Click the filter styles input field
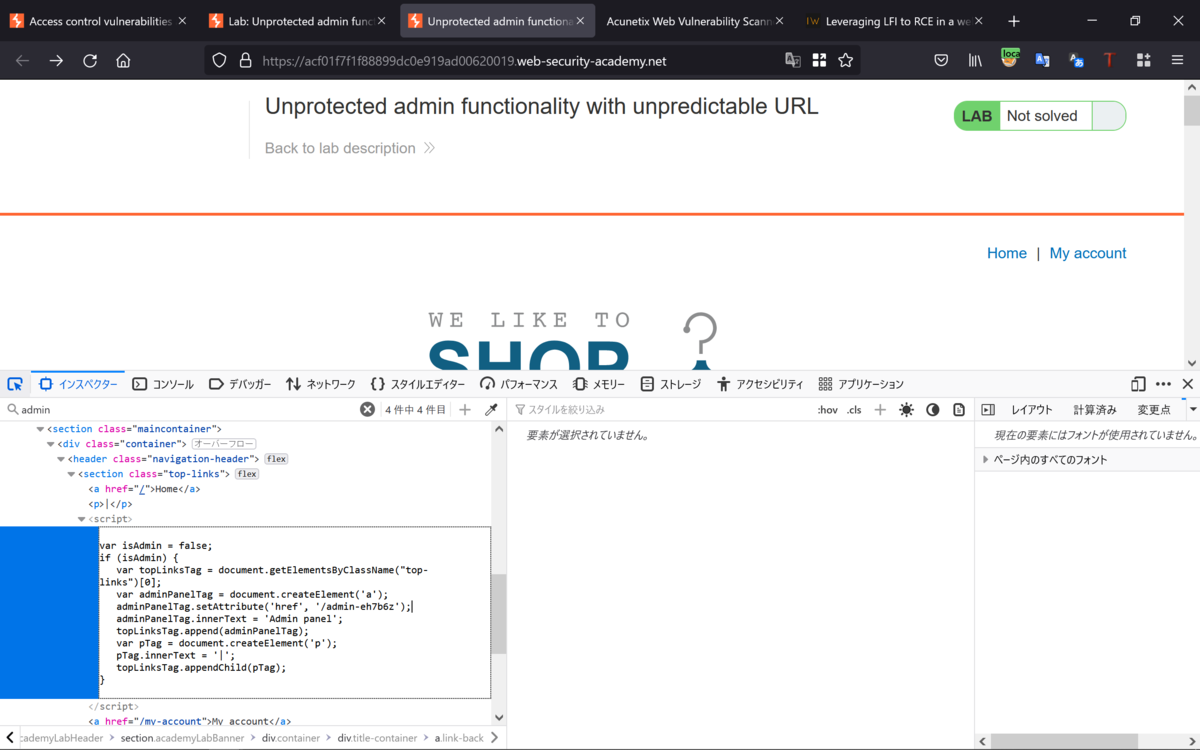Image resolution: width=1200 pixels, height=750 pixels. (x=660, y=410)
